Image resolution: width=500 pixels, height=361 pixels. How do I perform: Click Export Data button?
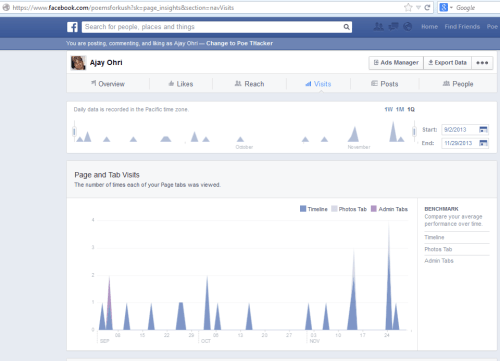(448, 63)
